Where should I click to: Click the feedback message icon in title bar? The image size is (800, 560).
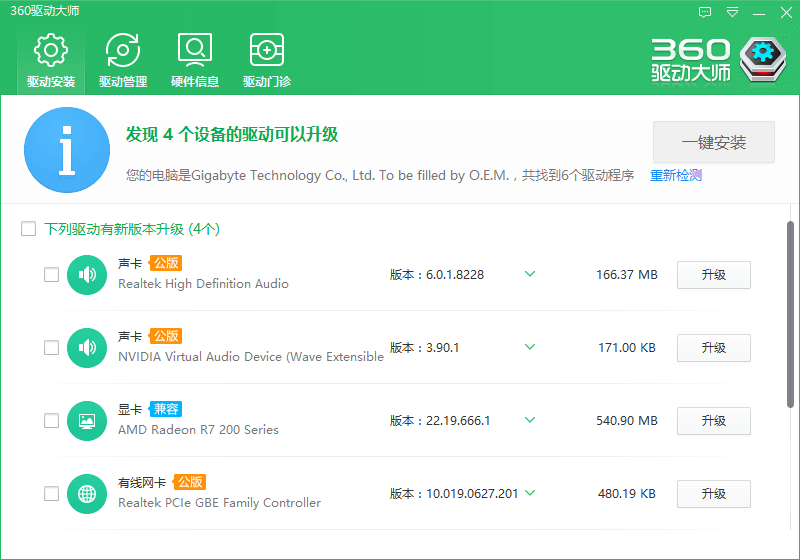pyautogui.click(x=705, y=12)
